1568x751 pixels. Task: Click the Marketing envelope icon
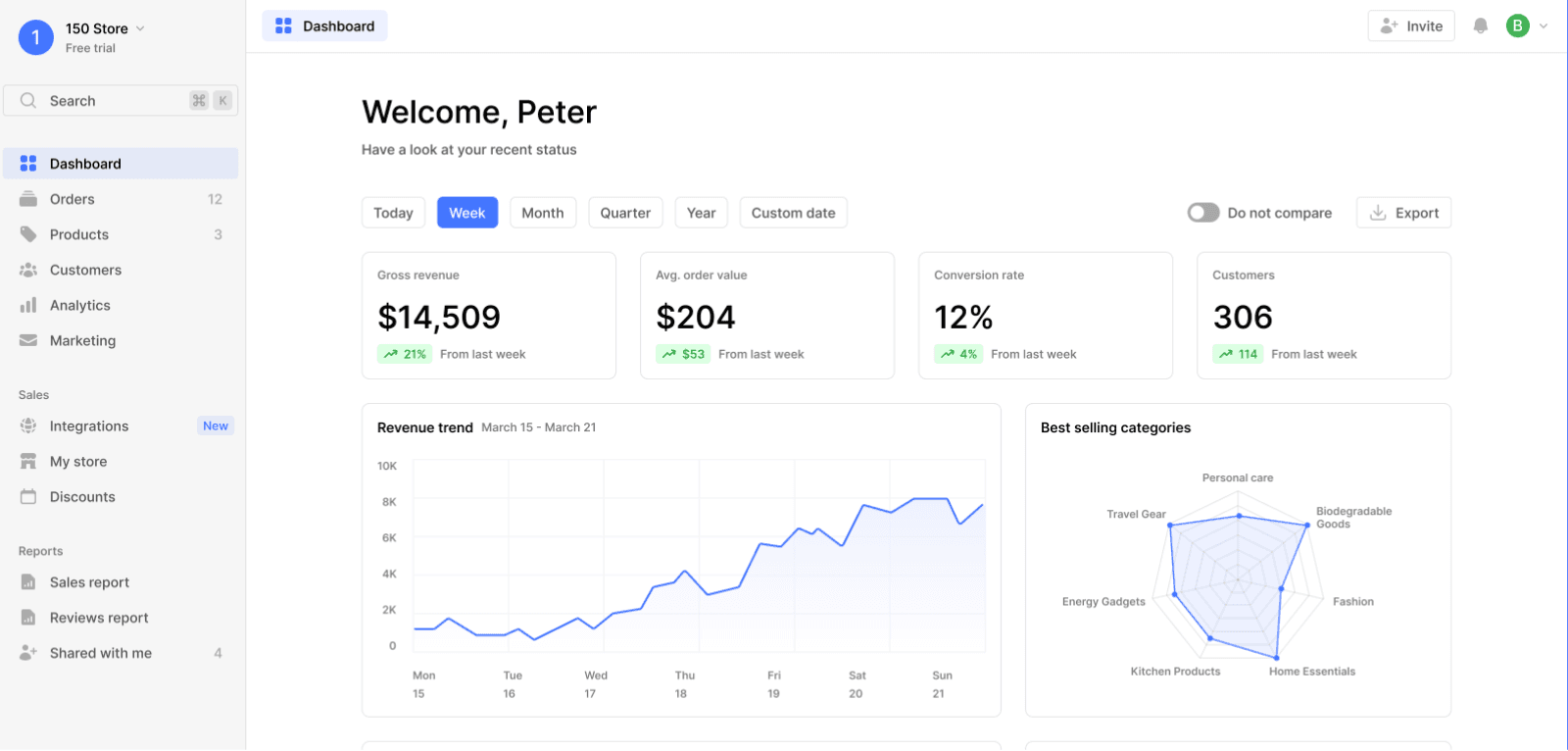pyautogui.click(x=28, y=340)
